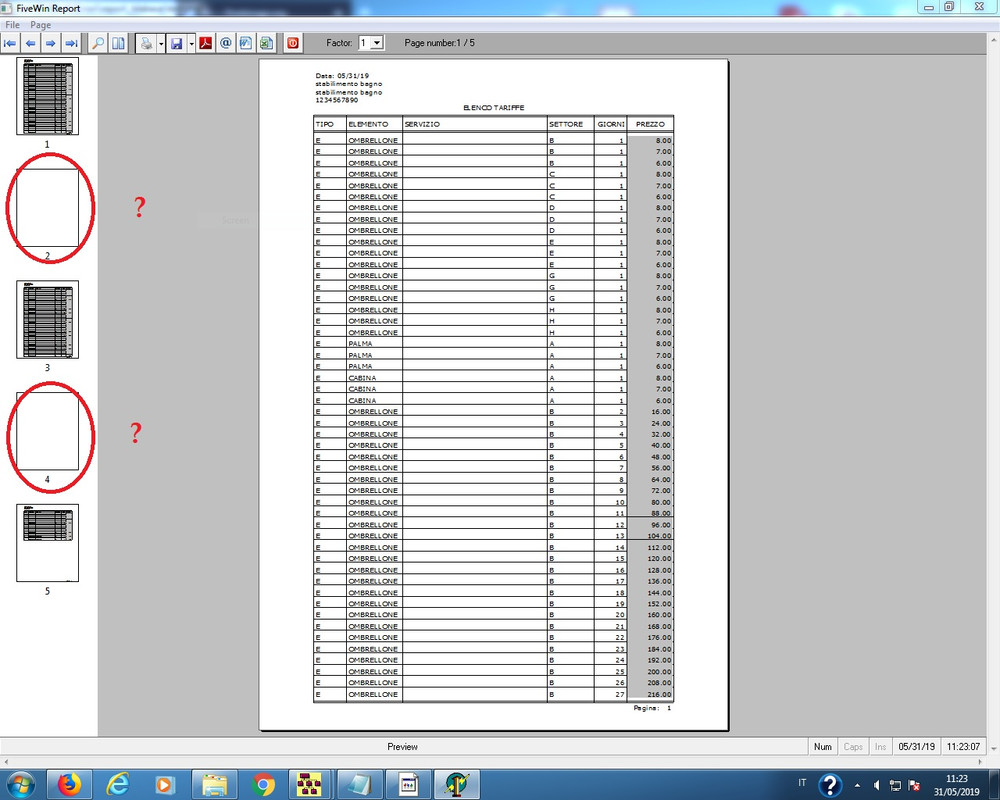Advance to the next page arrow
Image resolution: width=1000 pixels, height=800 pixels.
pyautogui.click(x=51, y=43)
